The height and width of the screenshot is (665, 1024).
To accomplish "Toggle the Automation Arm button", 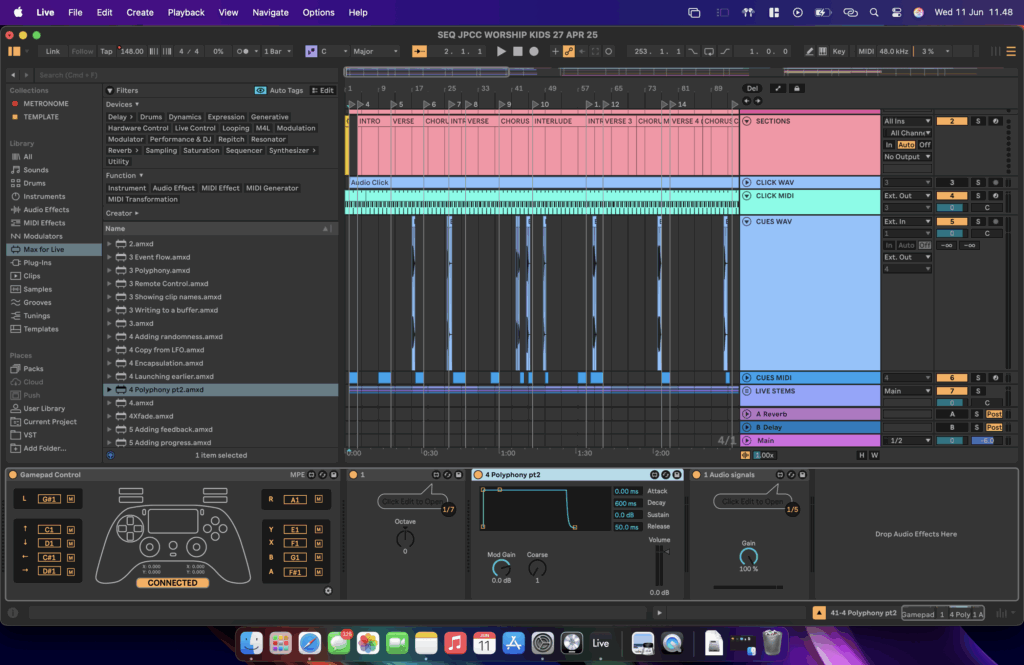I will click(569, 51).
